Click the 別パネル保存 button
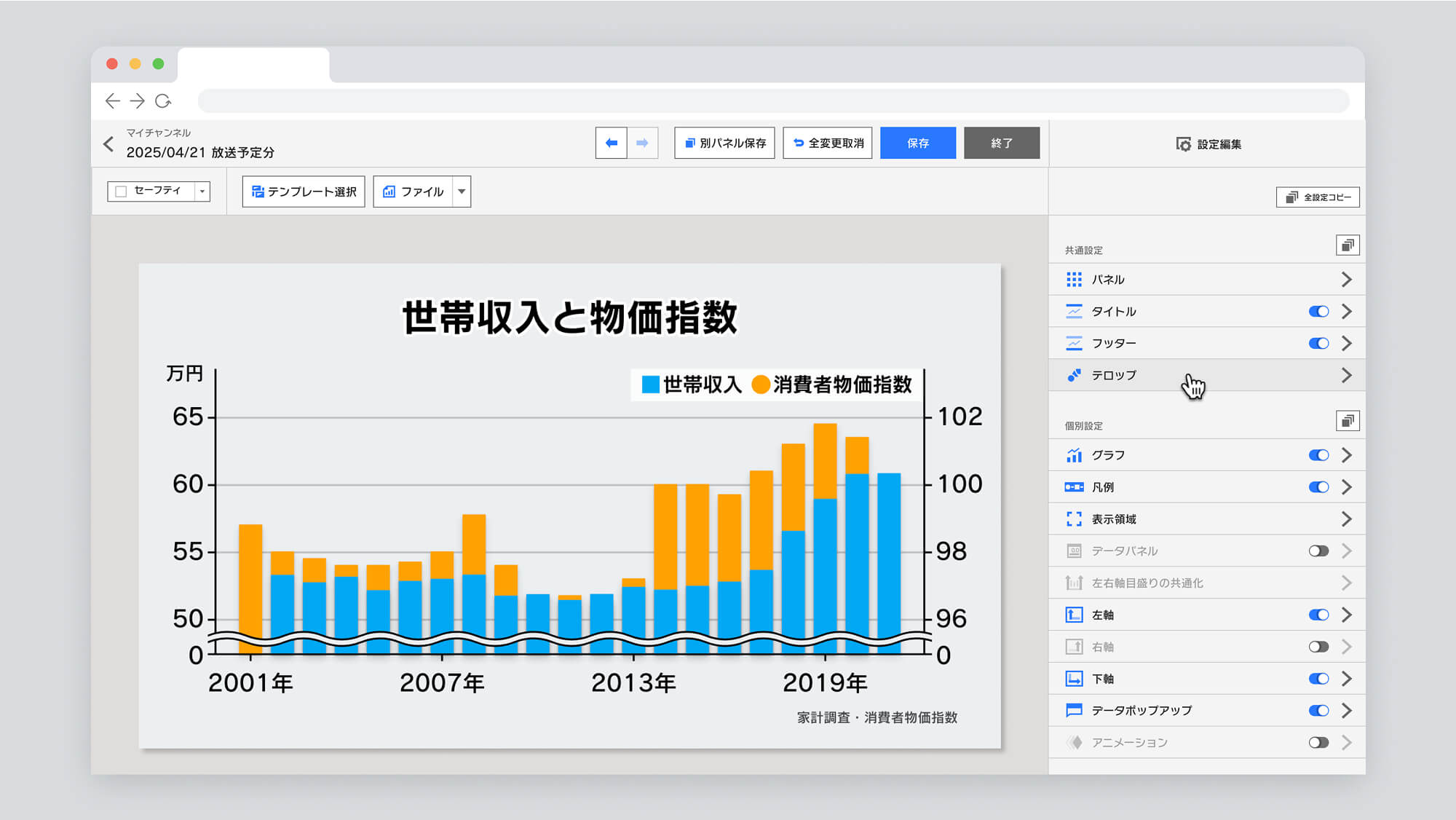Screen dimensions: 1456x820 click(724, 143)
